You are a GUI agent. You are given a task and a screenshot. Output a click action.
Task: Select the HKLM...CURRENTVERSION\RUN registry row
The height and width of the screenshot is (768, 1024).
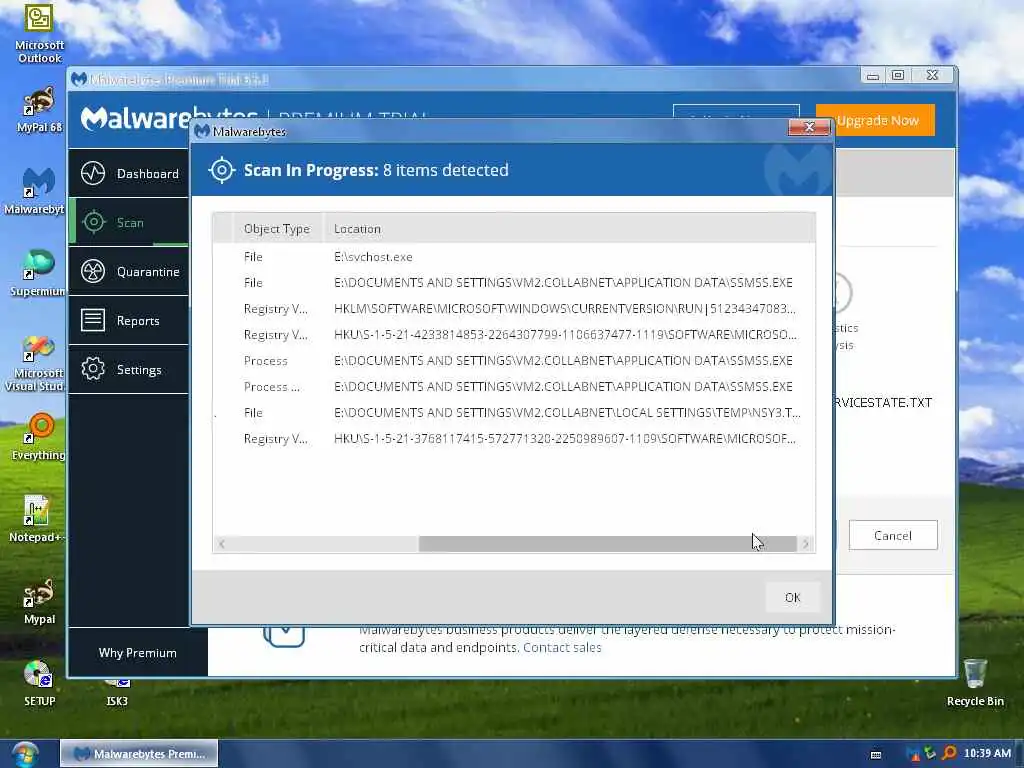pos(514,309)
